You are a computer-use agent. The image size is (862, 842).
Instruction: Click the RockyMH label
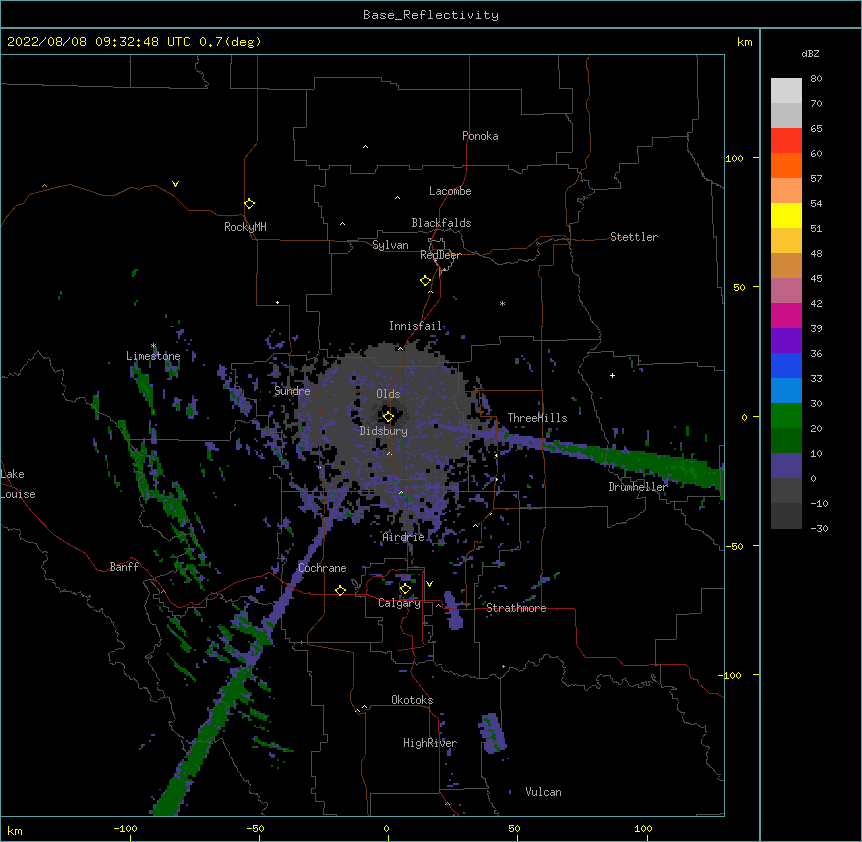tap(245, 227)
